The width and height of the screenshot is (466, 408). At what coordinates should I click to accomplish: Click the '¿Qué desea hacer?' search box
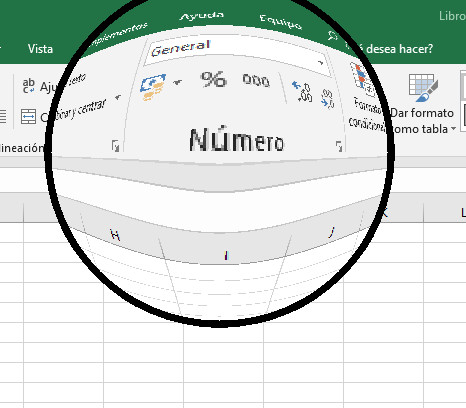tap(392, 49)
